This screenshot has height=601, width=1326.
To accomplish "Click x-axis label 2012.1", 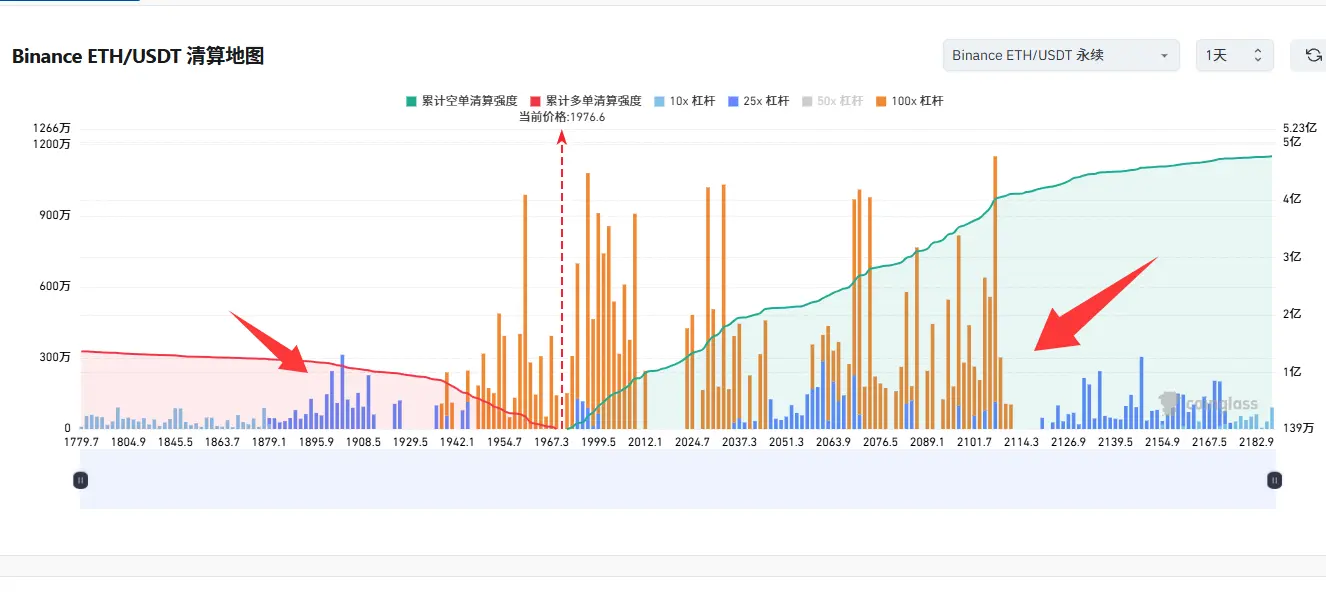I will tap(645, 442).
